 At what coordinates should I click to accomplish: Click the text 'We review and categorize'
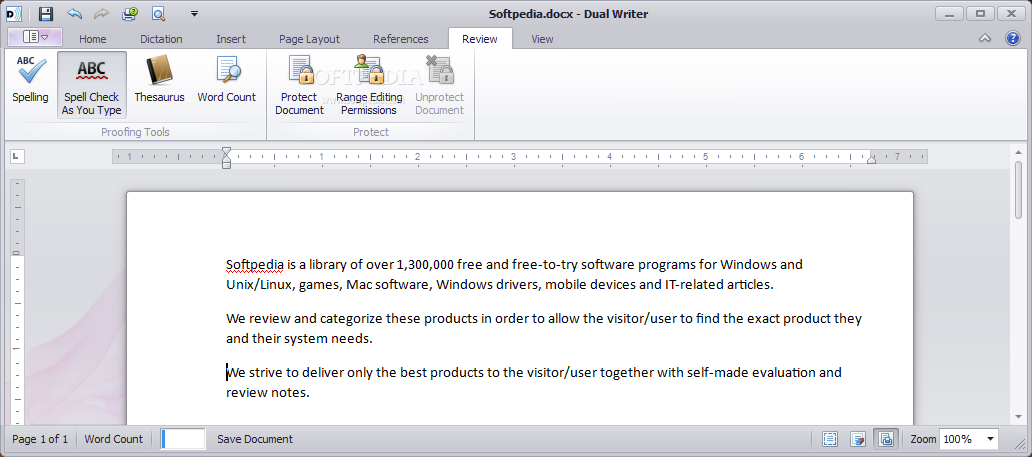304,319
